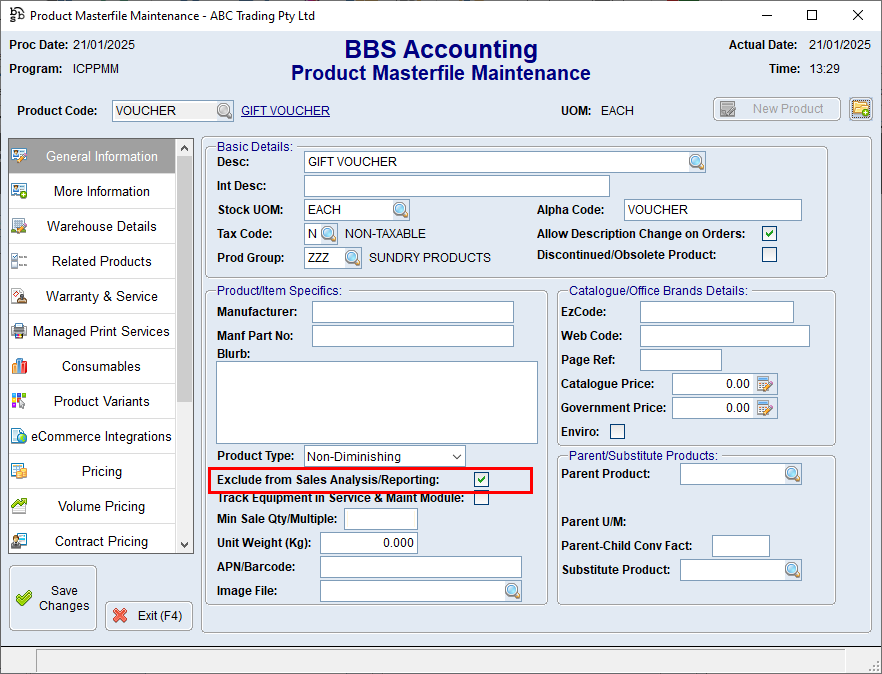882x674 pixels.
Task: Click the Save Changes button
Action: click(53, 599)
